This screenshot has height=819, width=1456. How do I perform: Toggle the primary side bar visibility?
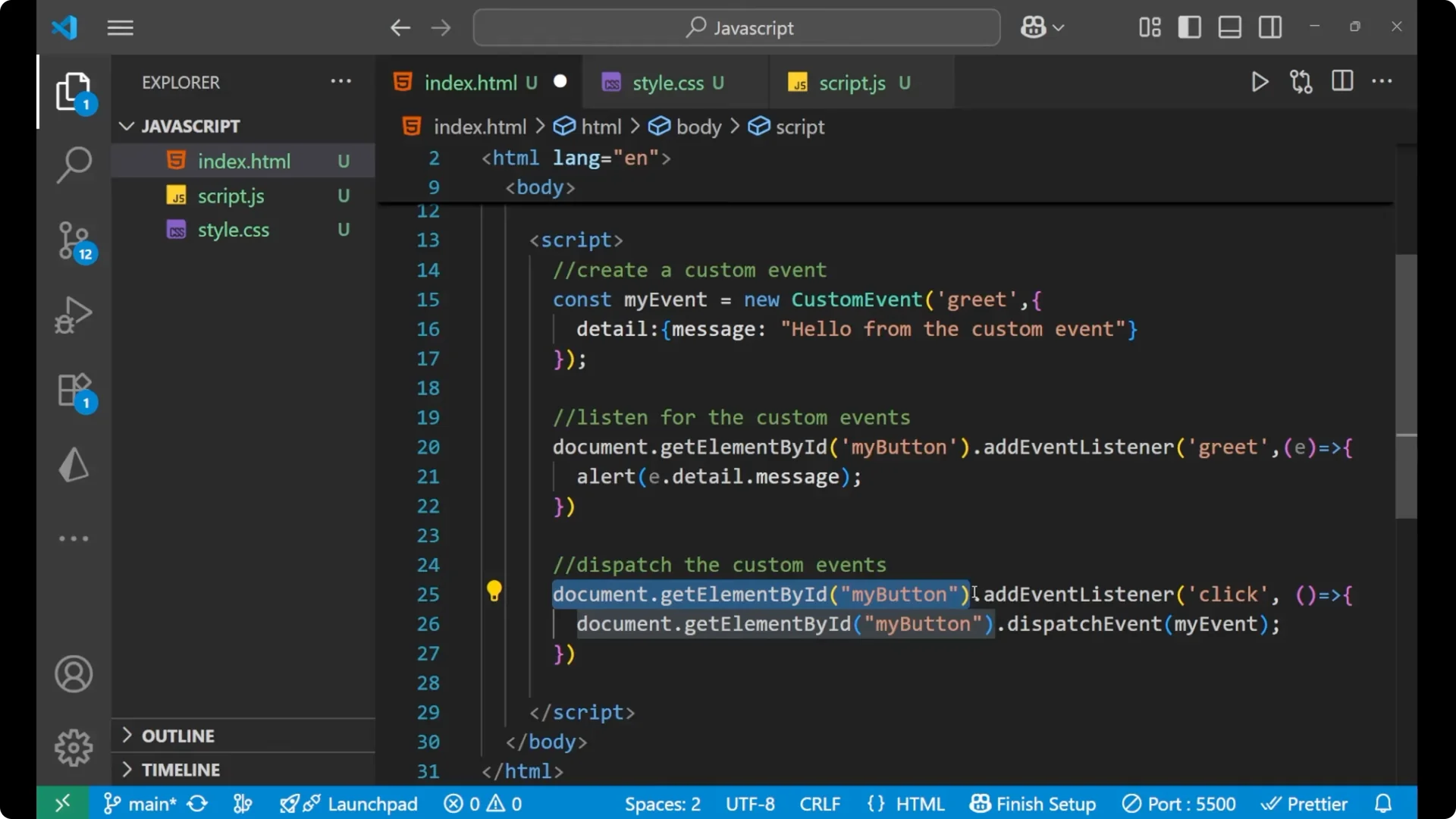pos(1190,27)
